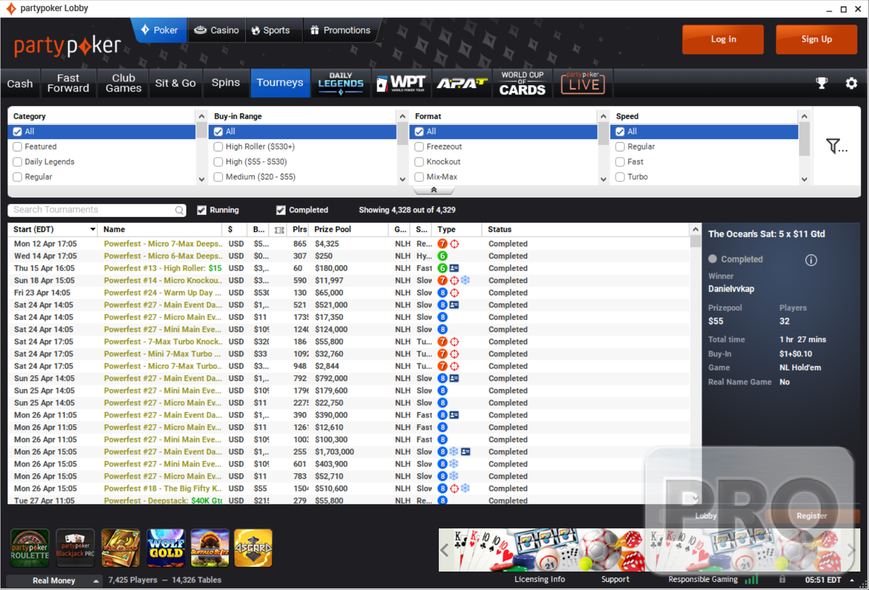Open the Wolf Gold slot icon

166,548
